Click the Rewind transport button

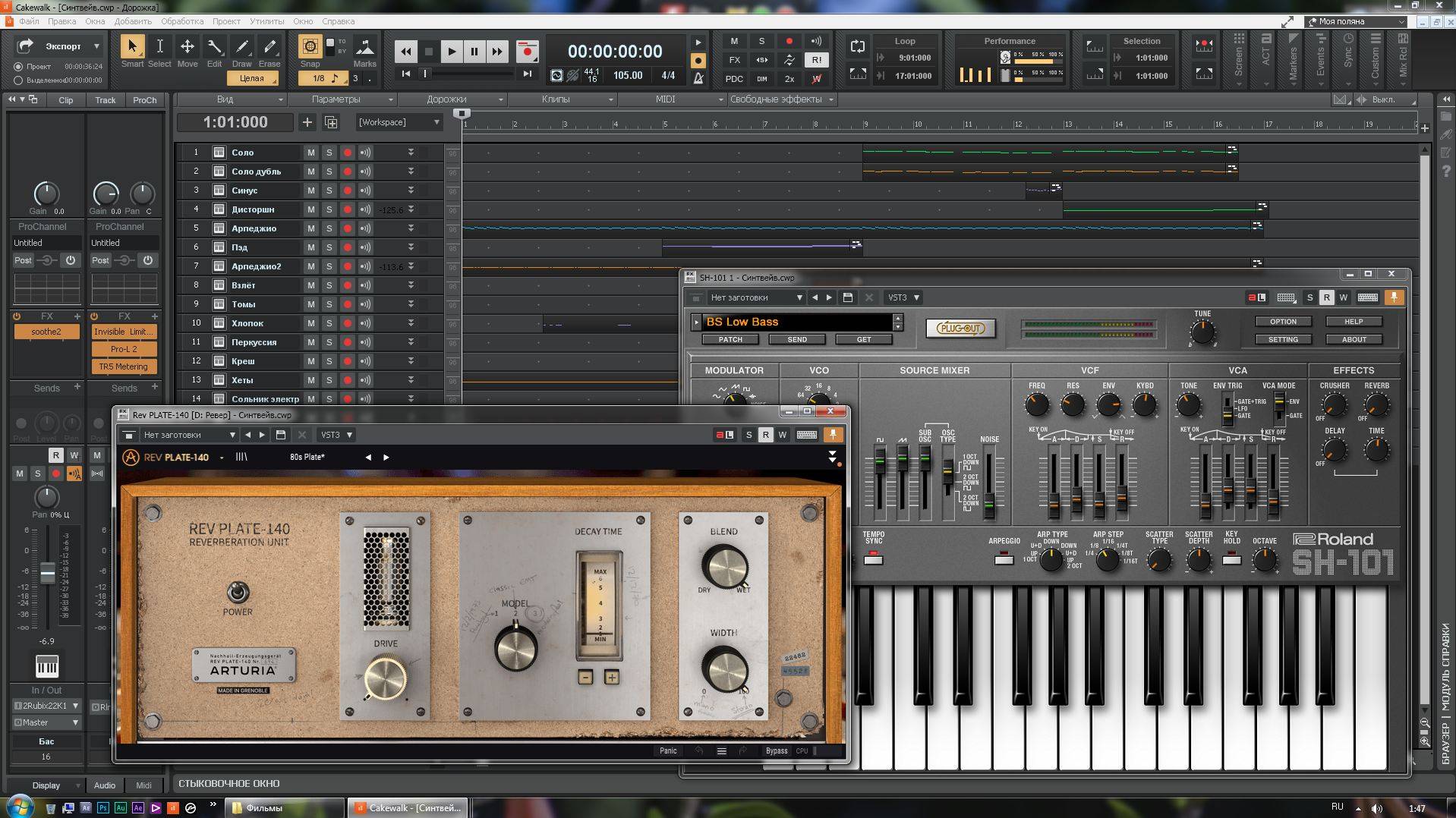[406, 52]
